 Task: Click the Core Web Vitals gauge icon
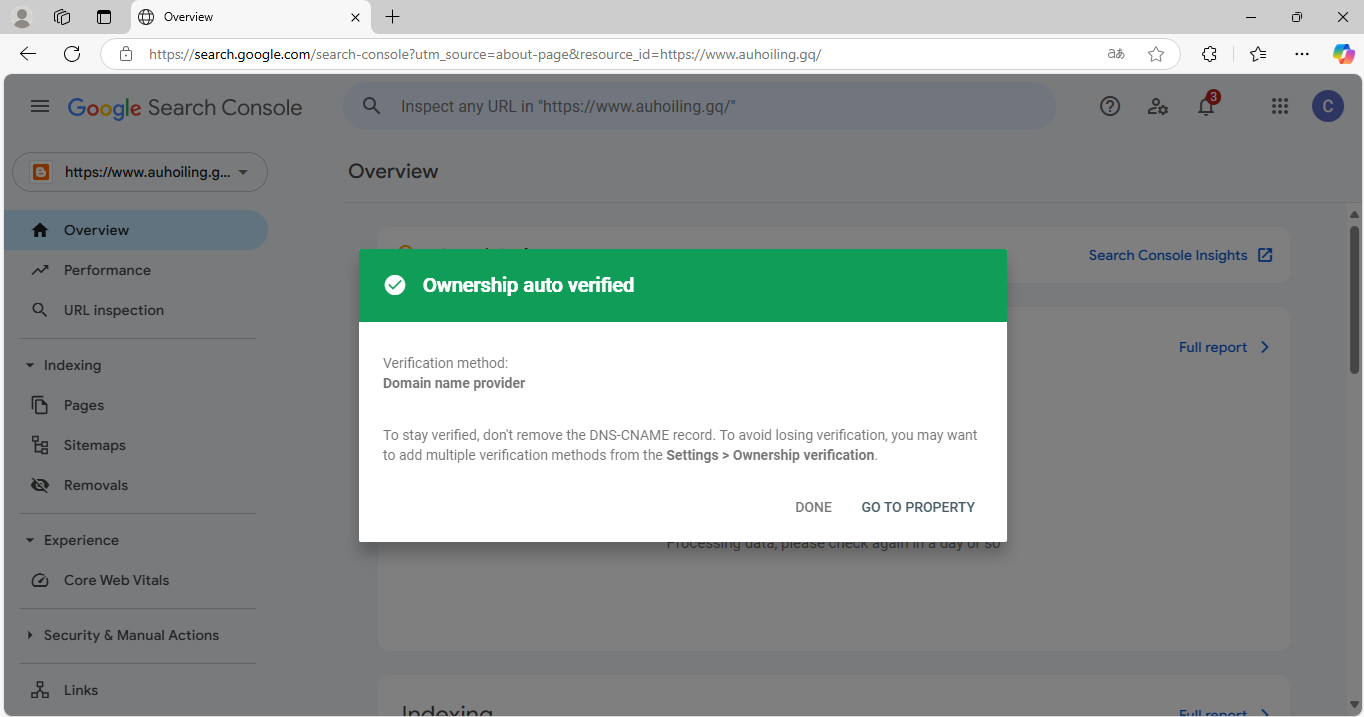point(40,580)
